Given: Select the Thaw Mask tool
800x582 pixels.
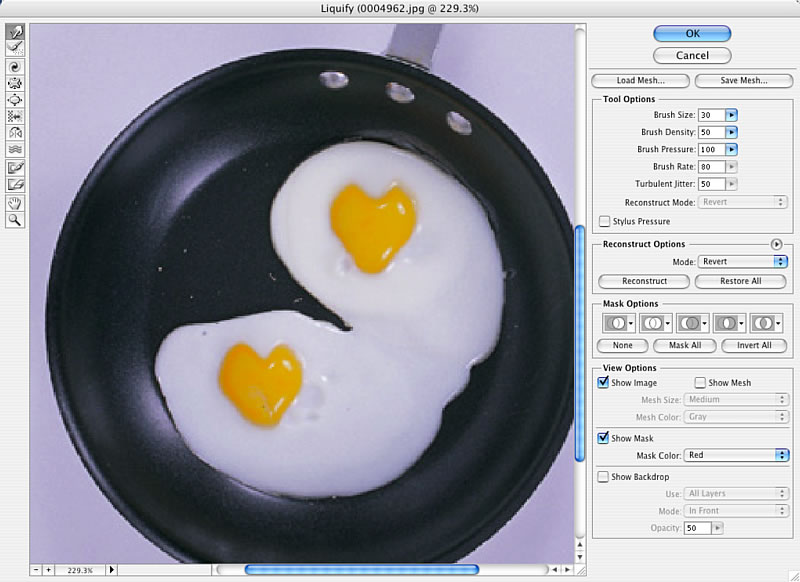Looking at the screenshot, I should coord(15,184).
